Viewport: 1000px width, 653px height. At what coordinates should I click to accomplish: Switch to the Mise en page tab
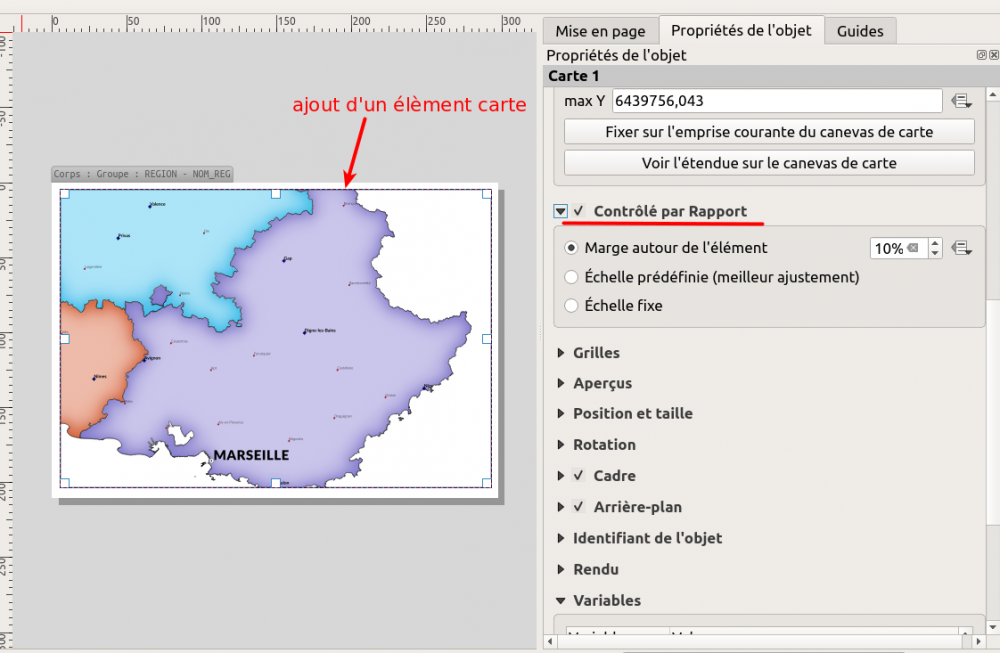[x=601, y=31]
